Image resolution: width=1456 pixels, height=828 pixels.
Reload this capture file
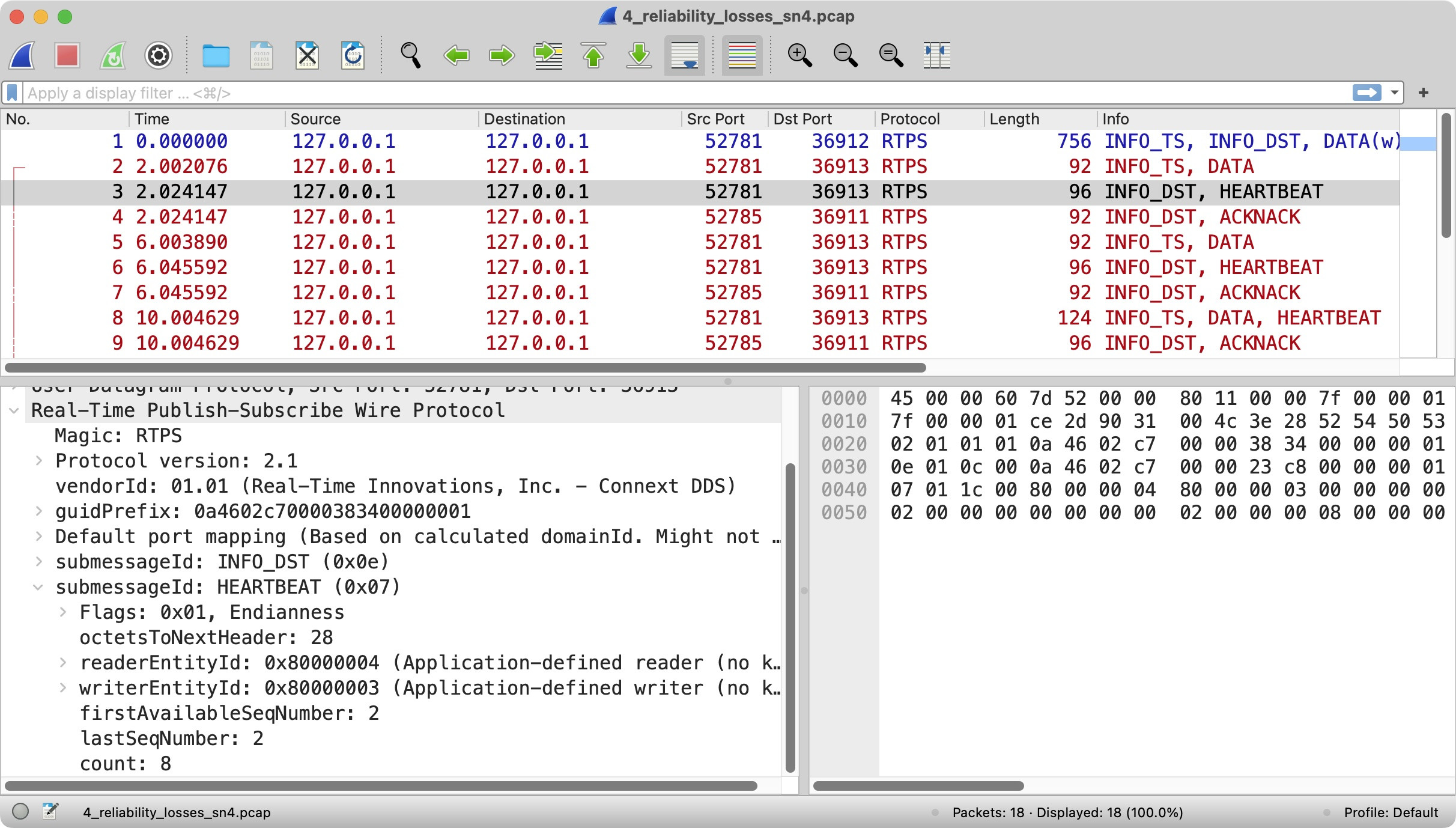(x=352, y=55)
